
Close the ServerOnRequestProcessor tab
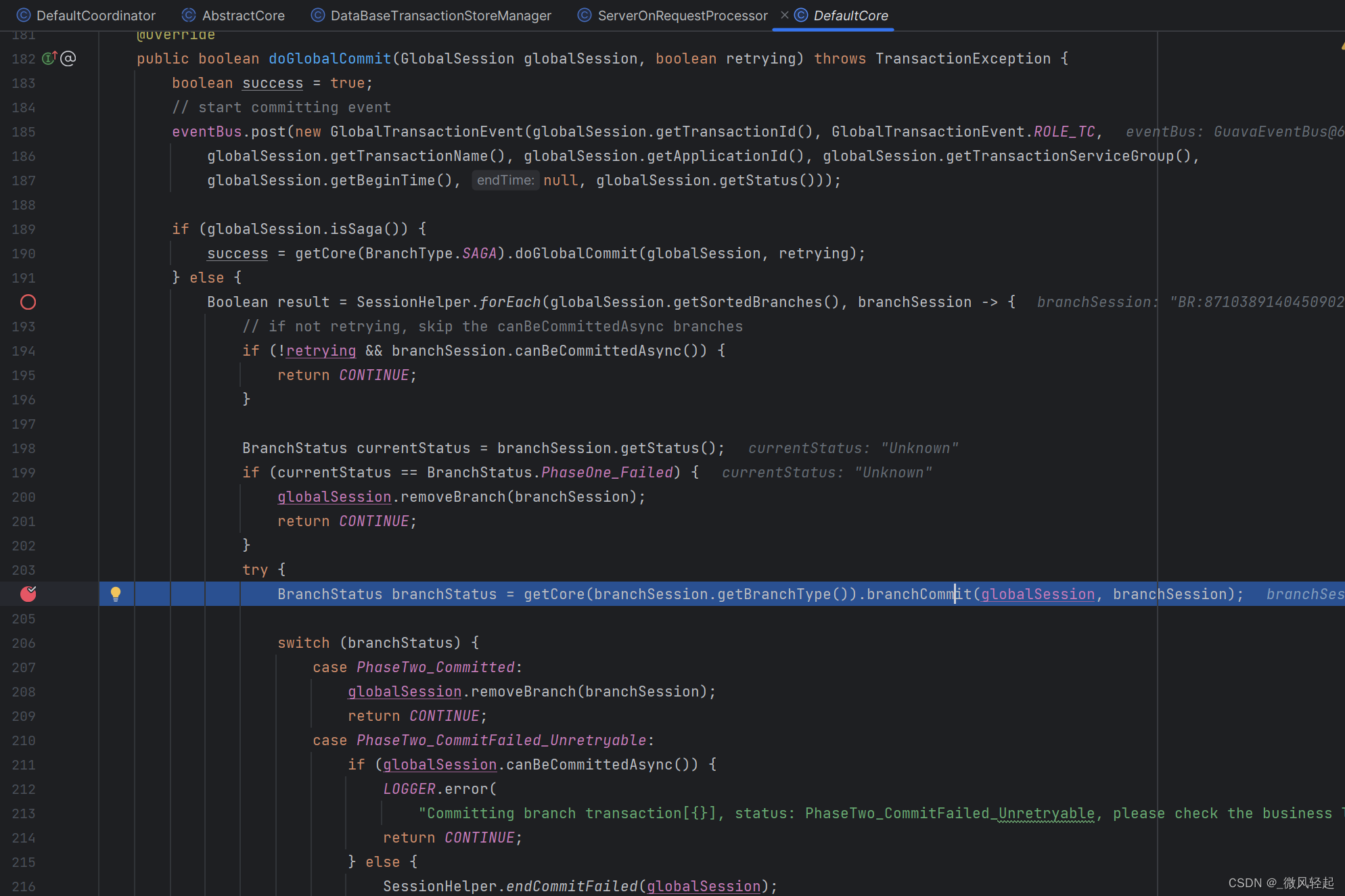tap(784, 15)
